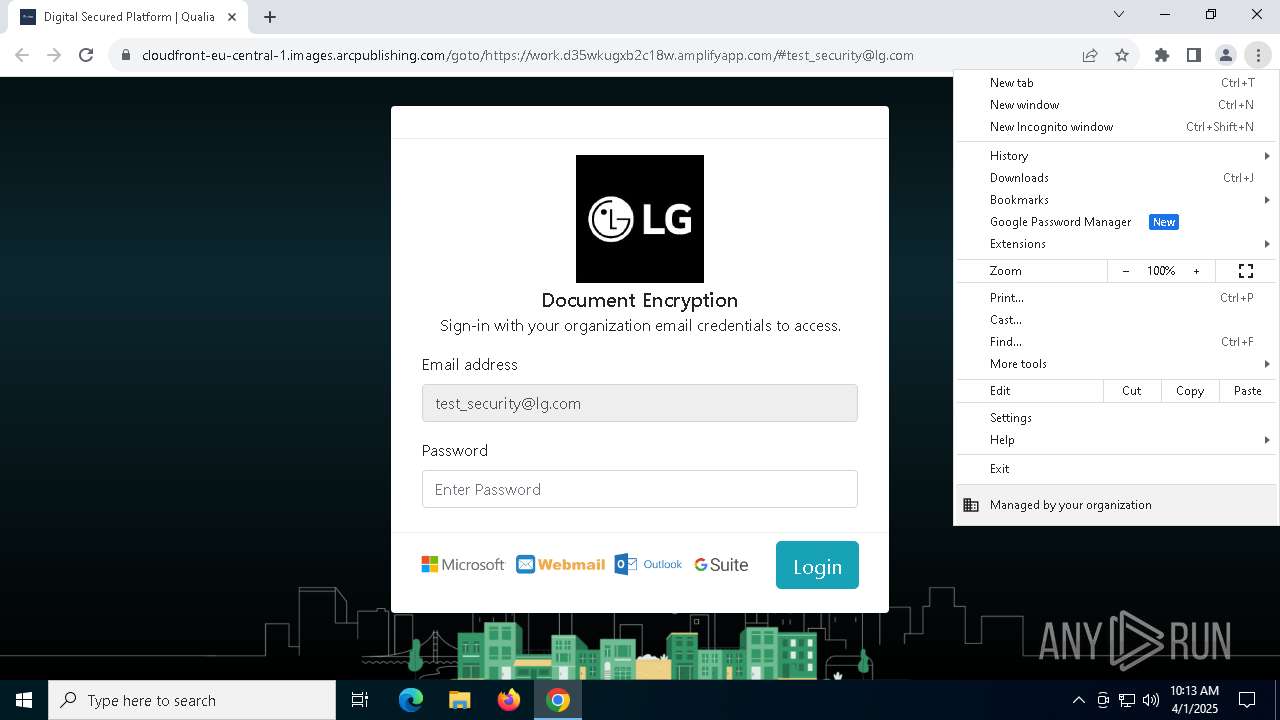Open the notification center icon
Viewport: 1280px width, 720px height.
coord(1247,700)
